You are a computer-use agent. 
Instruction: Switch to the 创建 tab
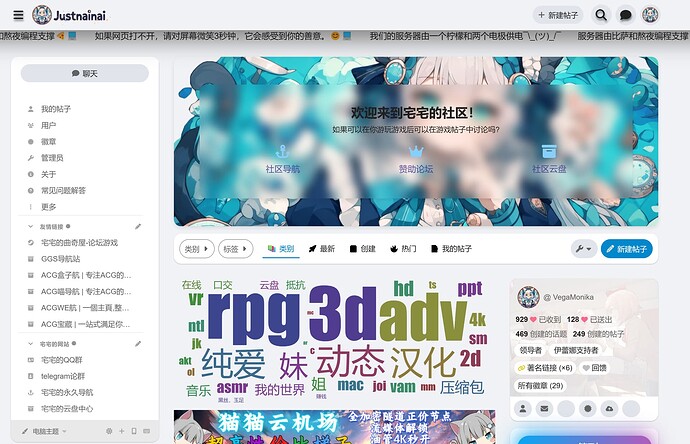click(363, 249)
